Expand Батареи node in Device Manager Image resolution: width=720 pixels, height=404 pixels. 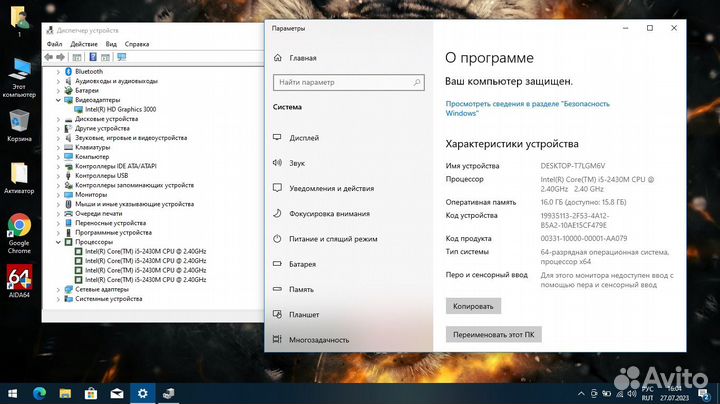[x=58, y=90]
